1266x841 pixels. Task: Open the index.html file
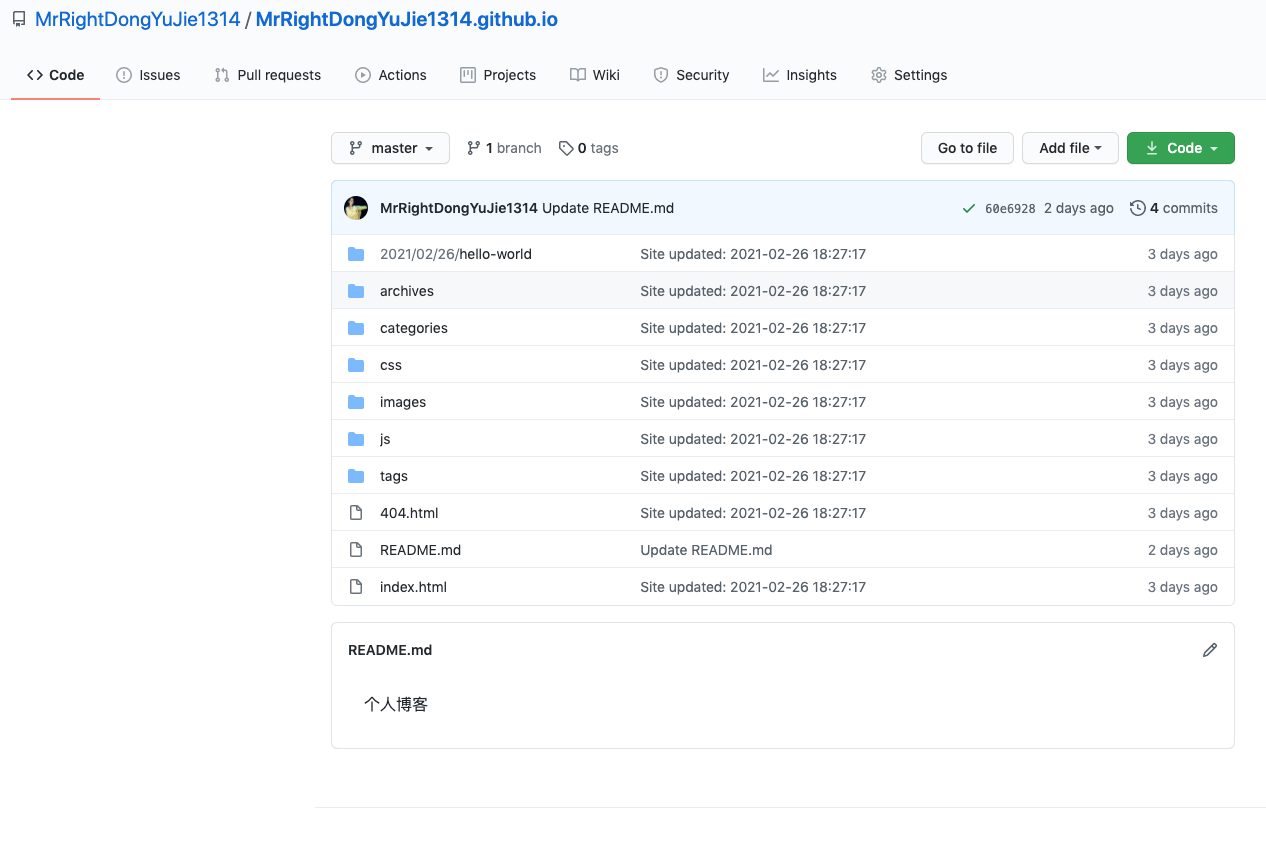pos(413,587)
